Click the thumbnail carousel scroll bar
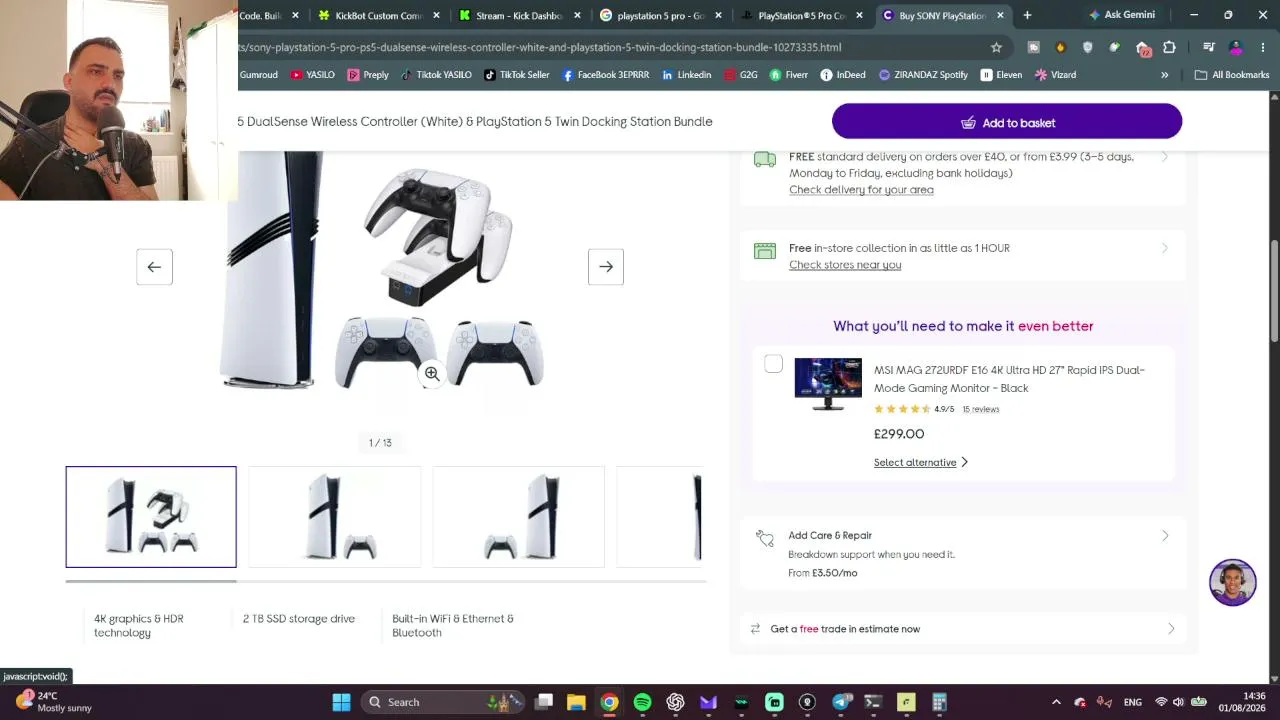This screenshot has height=720, width=1280. click(151, 581)
